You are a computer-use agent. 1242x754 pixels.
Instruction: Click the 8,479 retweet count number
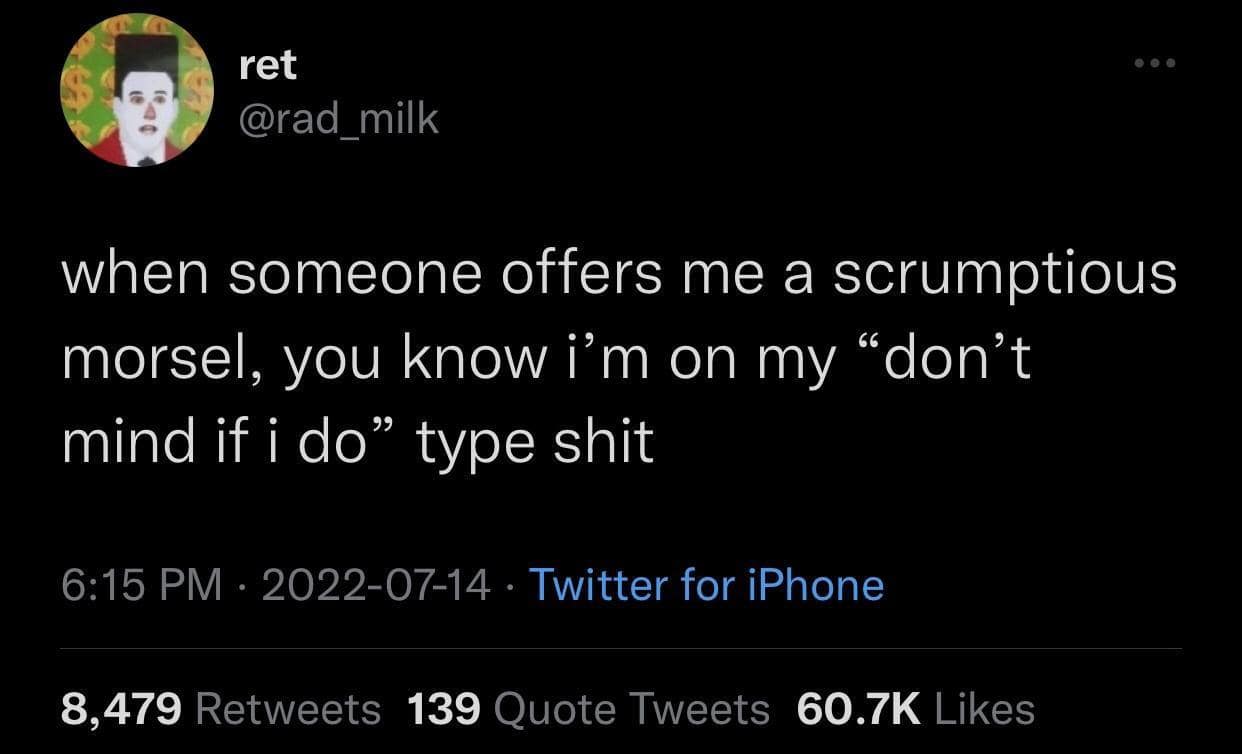122,709
